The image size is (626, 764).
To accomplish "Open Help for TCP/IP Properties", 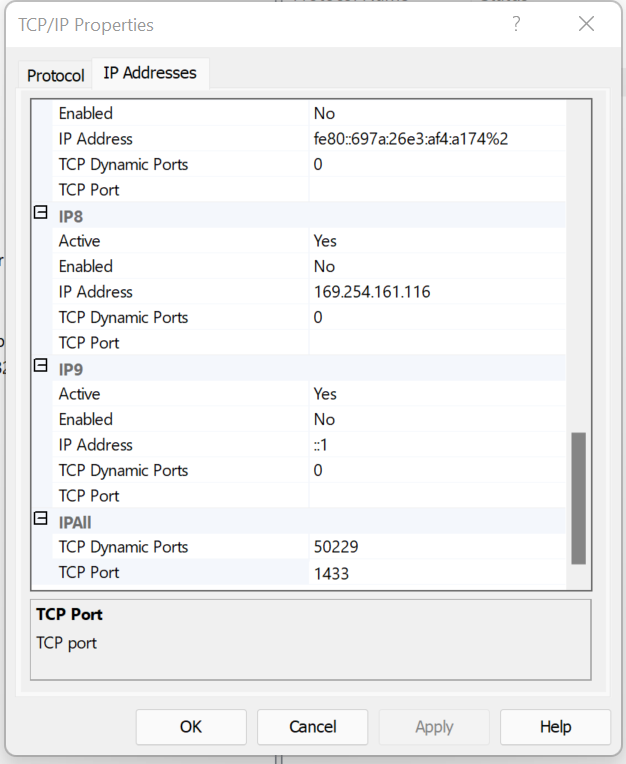I will (555, 727).
